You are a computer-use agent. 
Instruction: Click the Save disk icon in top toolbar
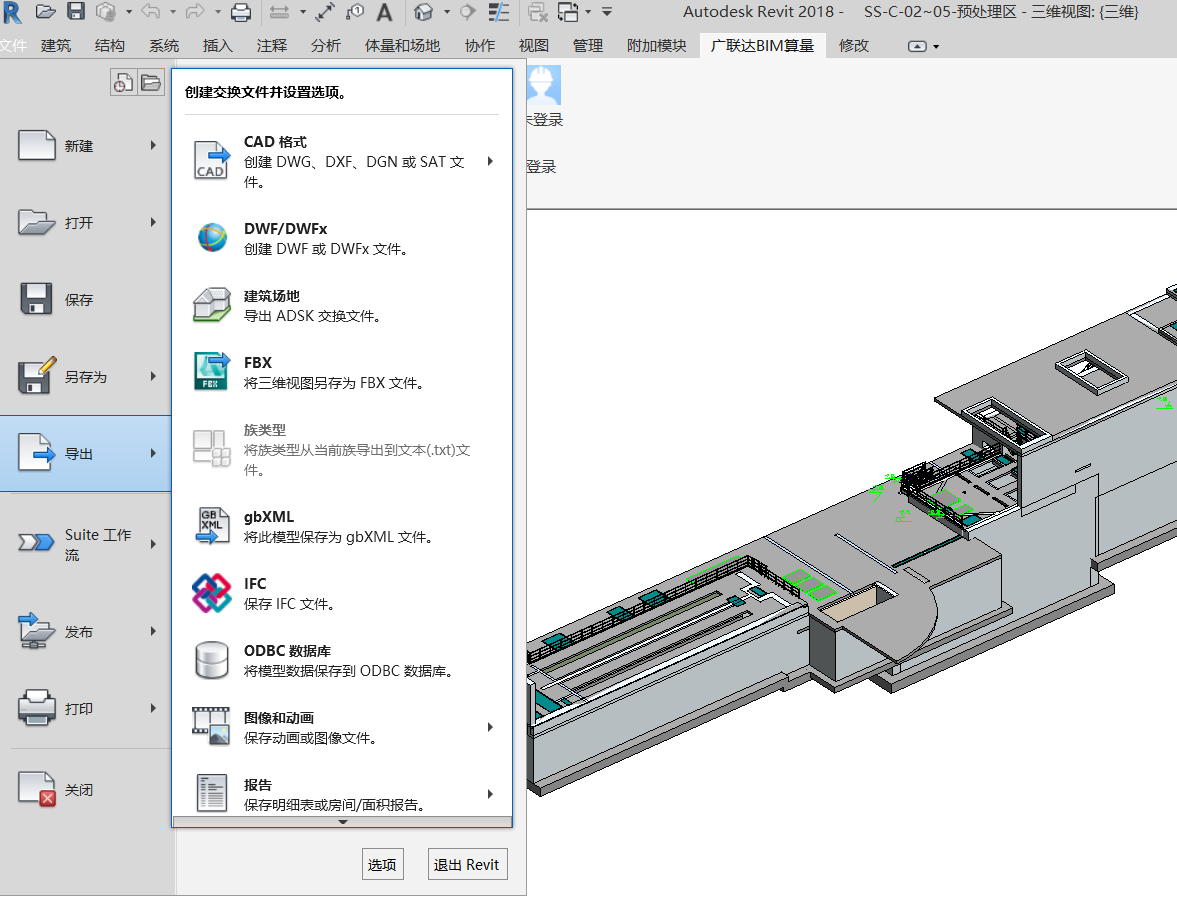pyautogui.click(x=76, y=12)
